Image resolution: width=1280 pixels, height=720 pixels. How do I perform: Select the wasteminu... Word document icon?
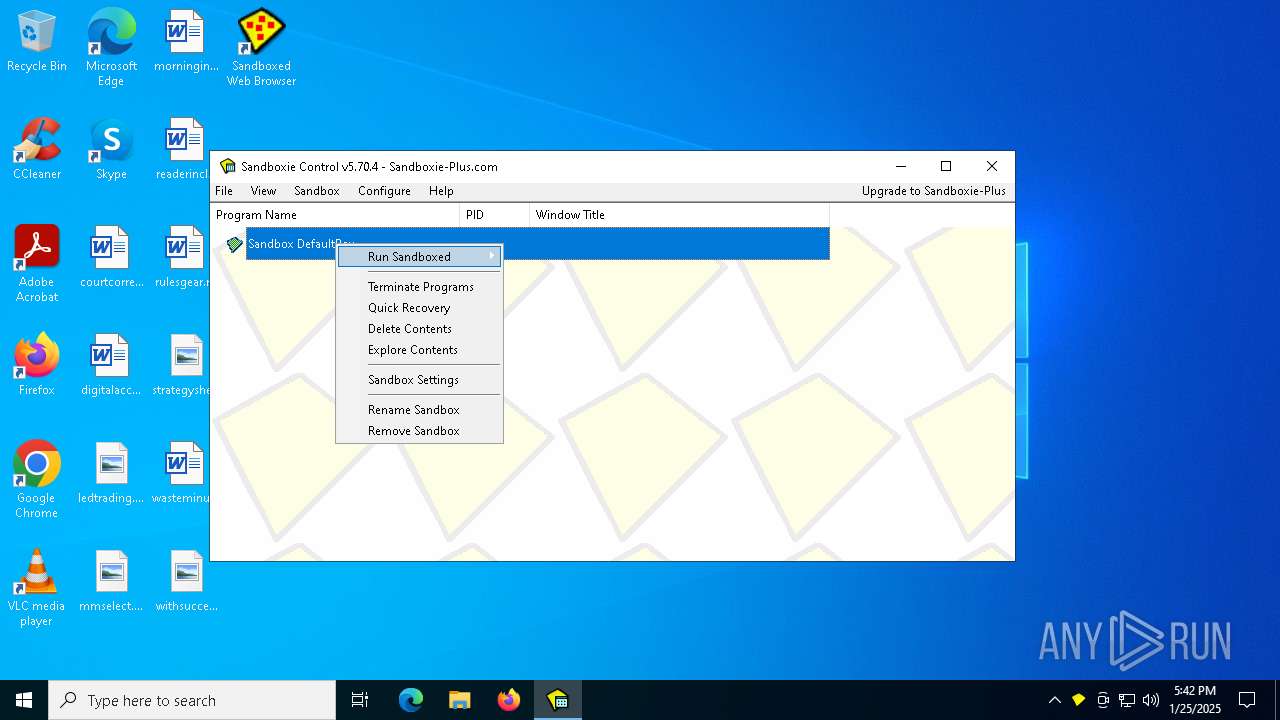coord(180,473)
